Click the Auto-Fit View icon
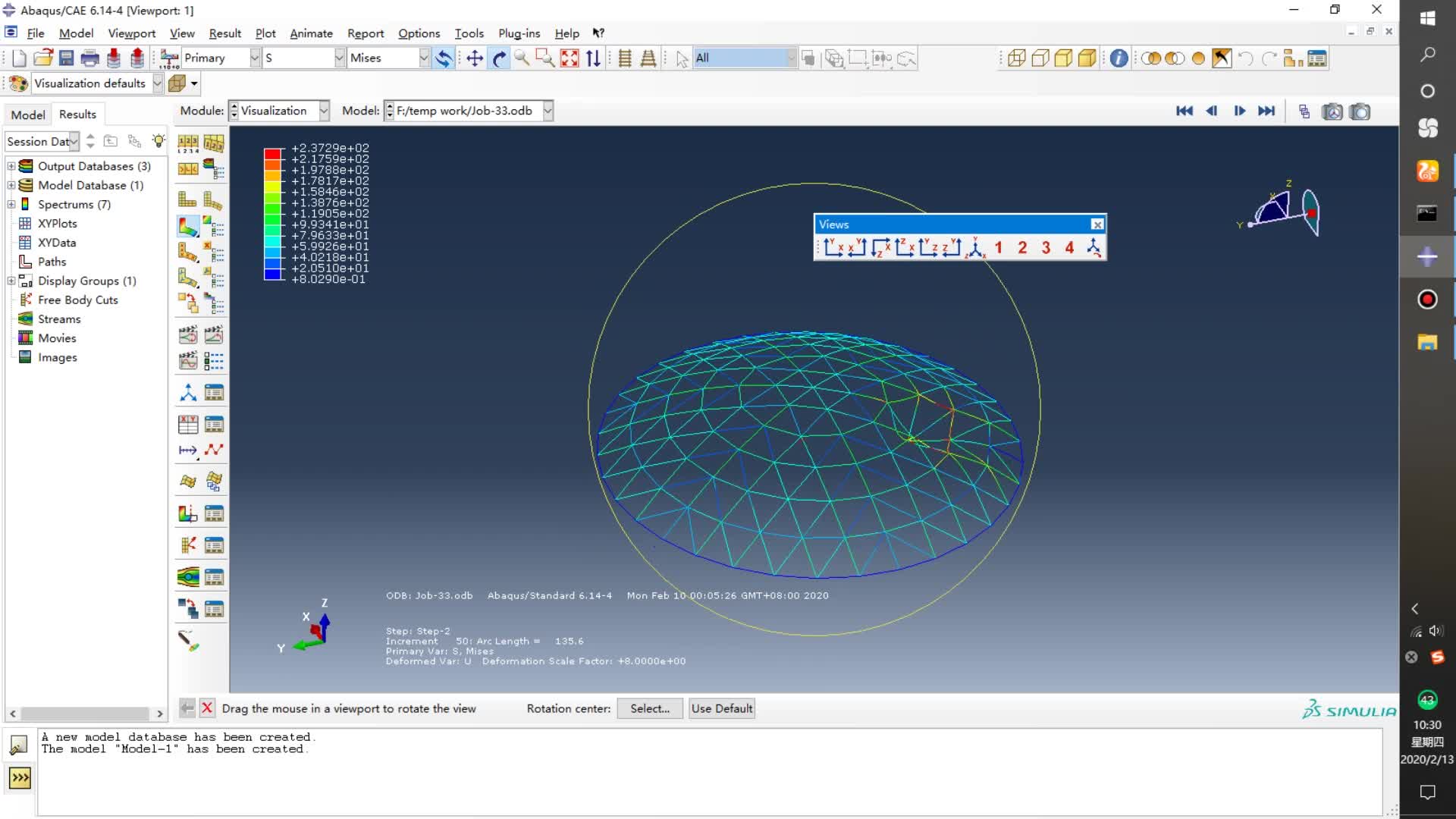The height and width of the screenshot is (819, 1456). tap(570, 58)
